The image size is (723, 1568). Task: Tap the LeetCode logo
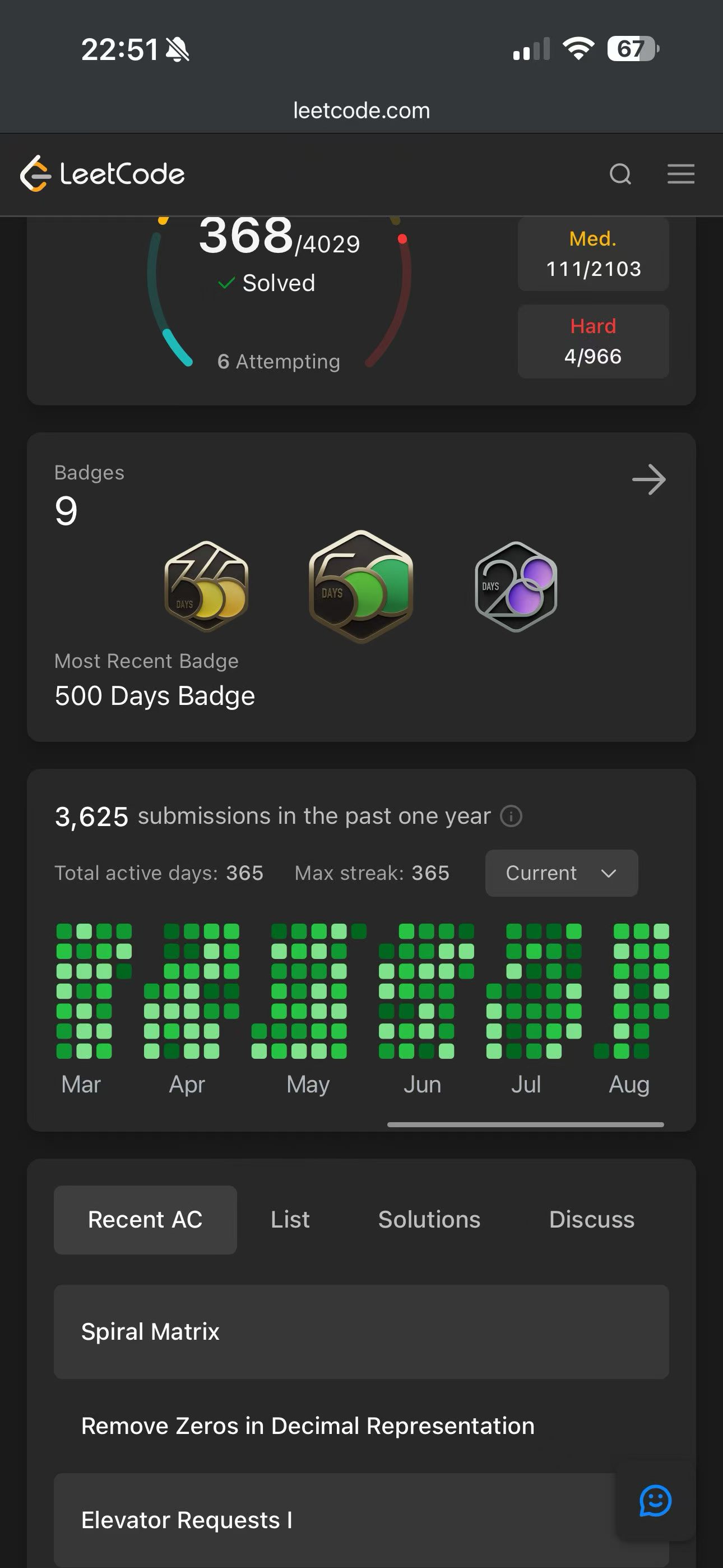coord(102,174)
